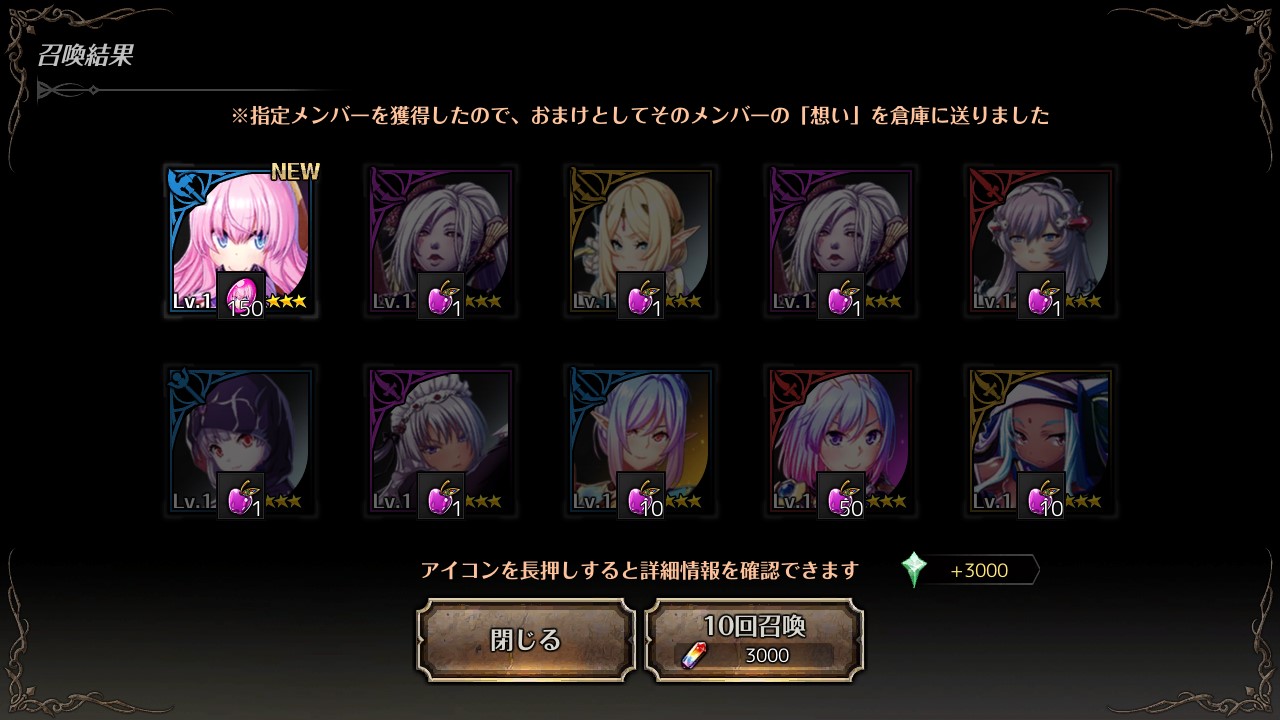Select the purple-framed white-haired portrait beside the red-framed card

(x=841, y=241)
